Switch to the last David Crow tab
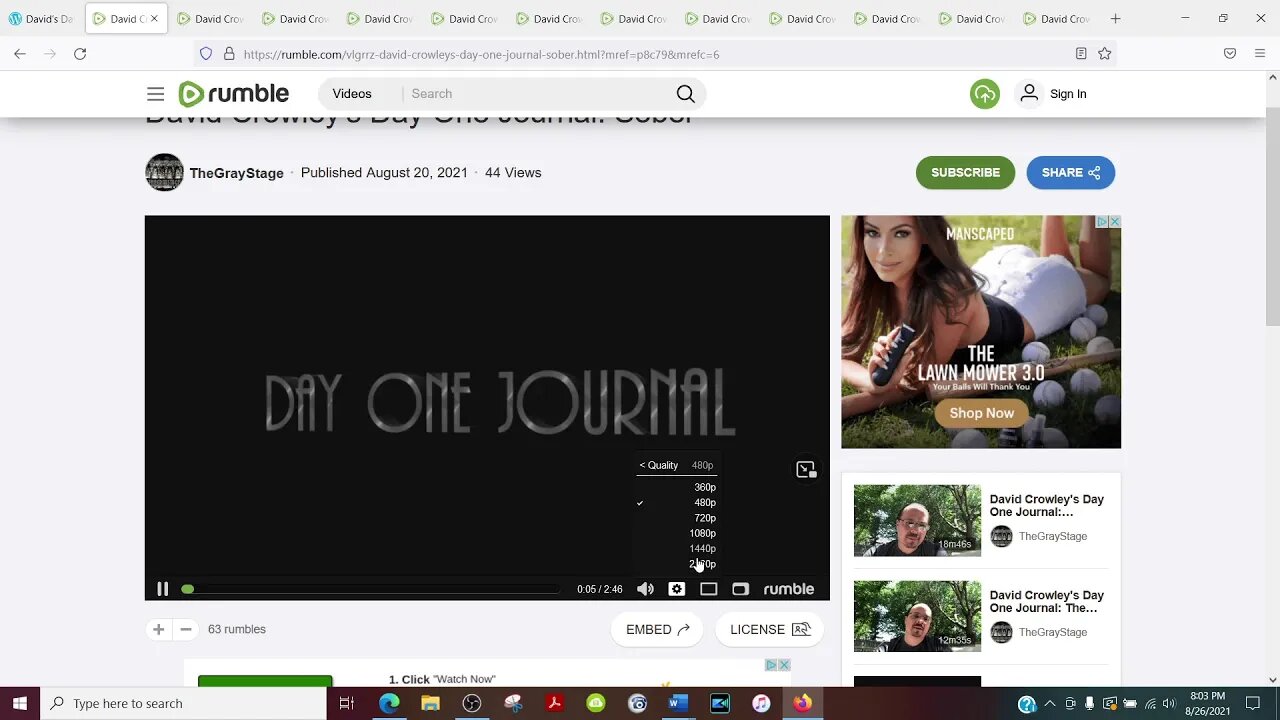1280x720 pixels. click(1056, 18)
